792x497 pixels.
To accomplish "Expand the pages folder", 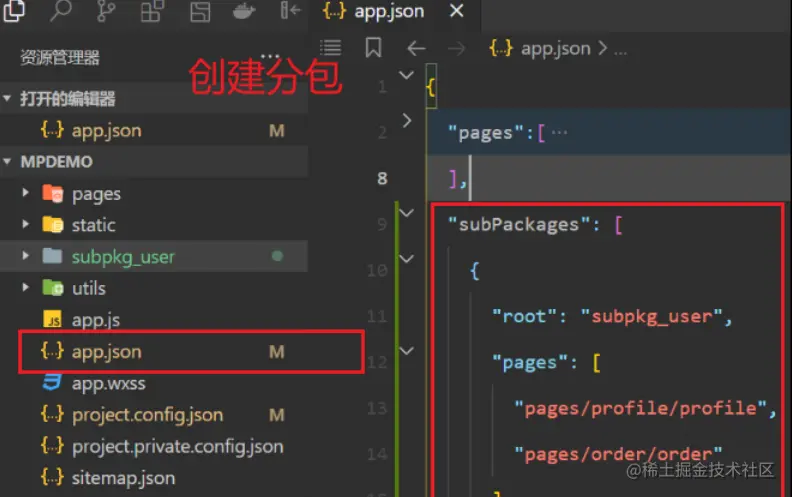I will (x=25, y=193).
